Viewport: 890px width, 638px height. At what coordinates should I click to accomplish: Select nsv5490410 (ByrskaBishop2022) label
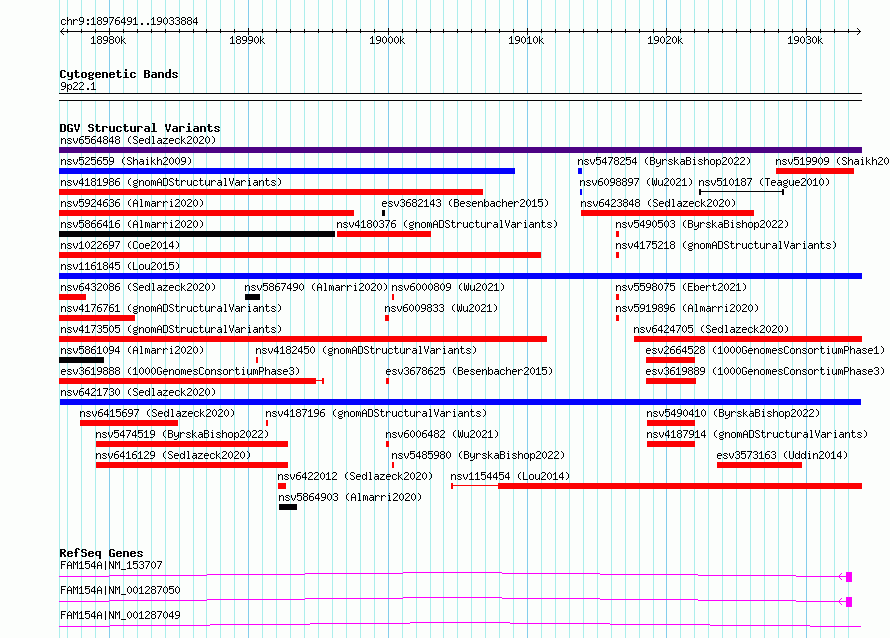733,413
